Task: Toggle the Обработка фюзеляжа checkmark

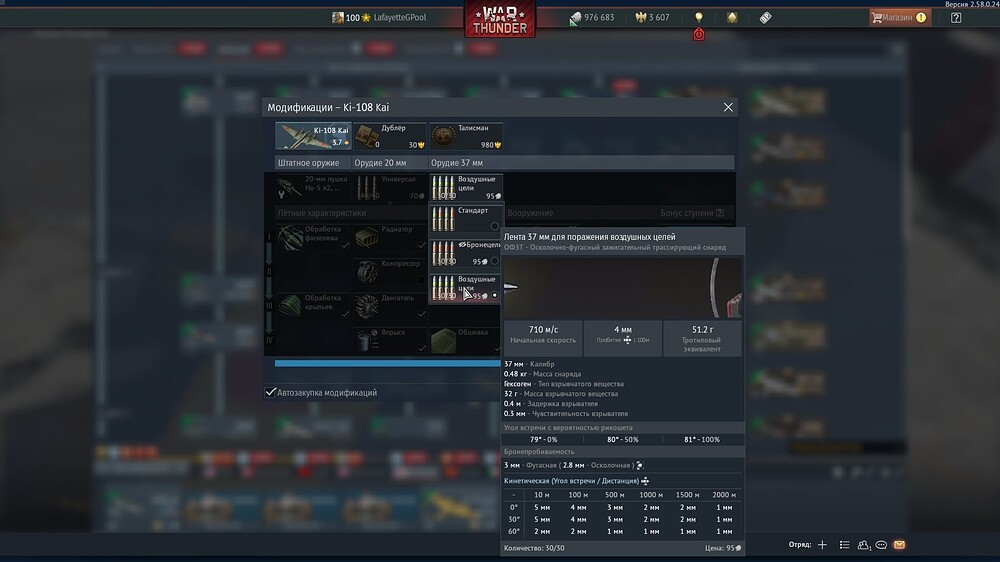Action: pyautogui.click(x=345, y=245)
